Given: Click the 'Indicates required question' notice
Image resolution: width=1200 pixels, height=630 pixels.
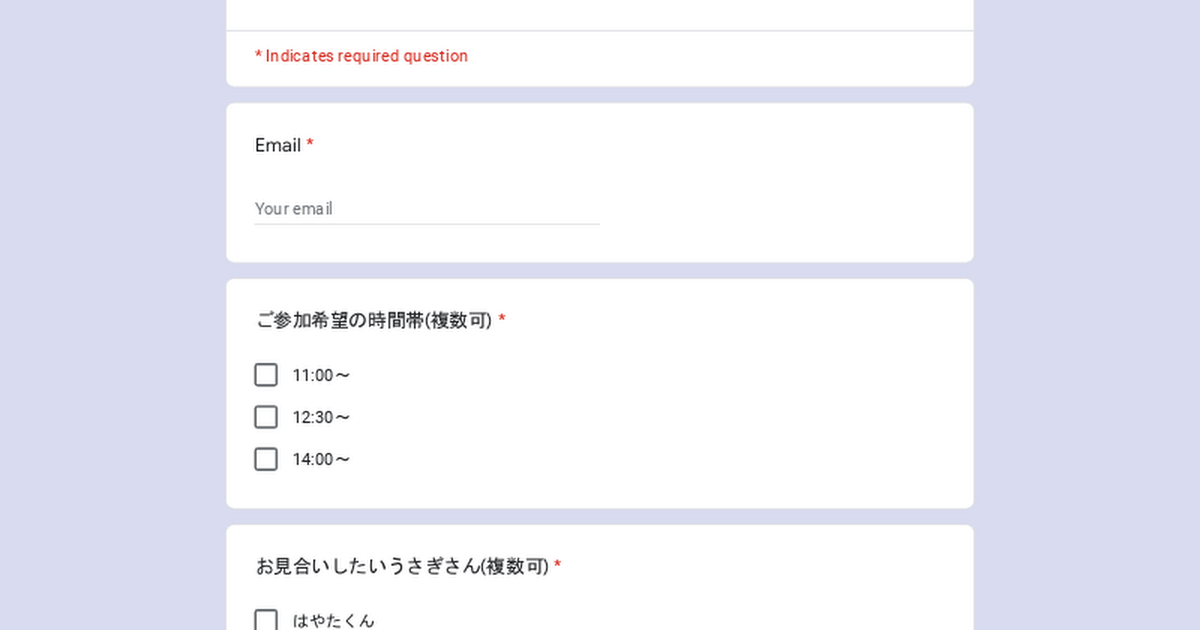Looking at the screenshot, I should click(361, 56).
